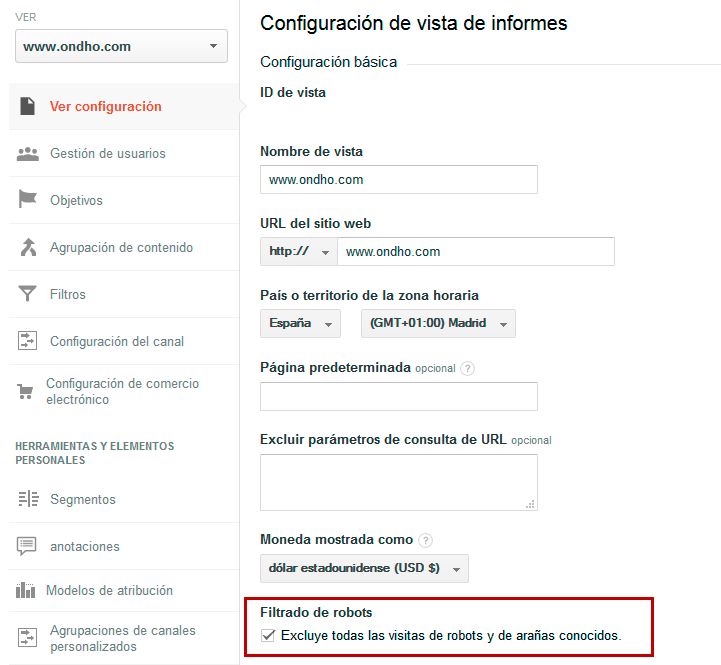Screen dimensions: 721x665
Task: Click the Configuración del canal arrows icon
Action: [x=27, y=341]
